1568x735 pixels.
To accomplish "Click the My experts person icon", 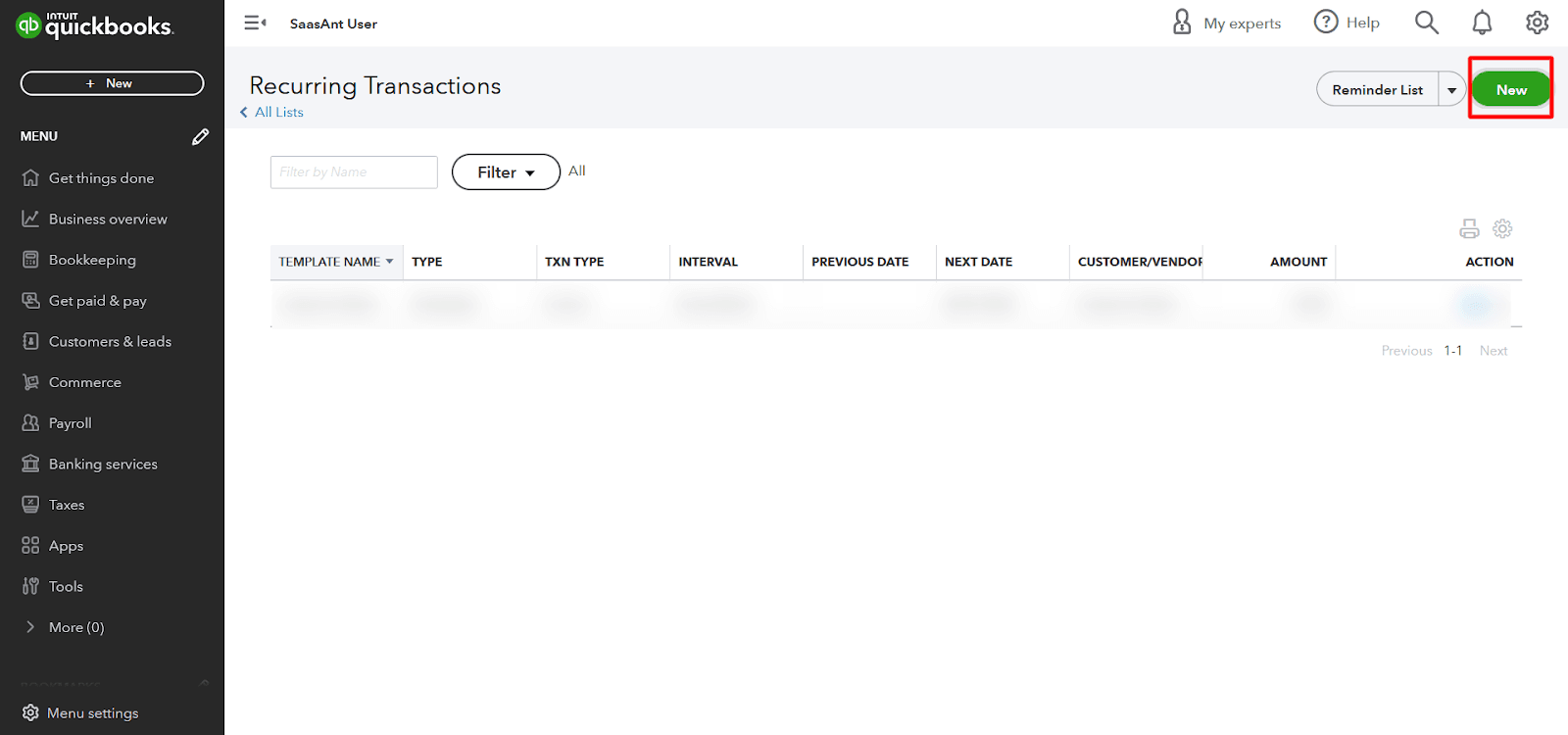I will click(x=1182, y=22).
